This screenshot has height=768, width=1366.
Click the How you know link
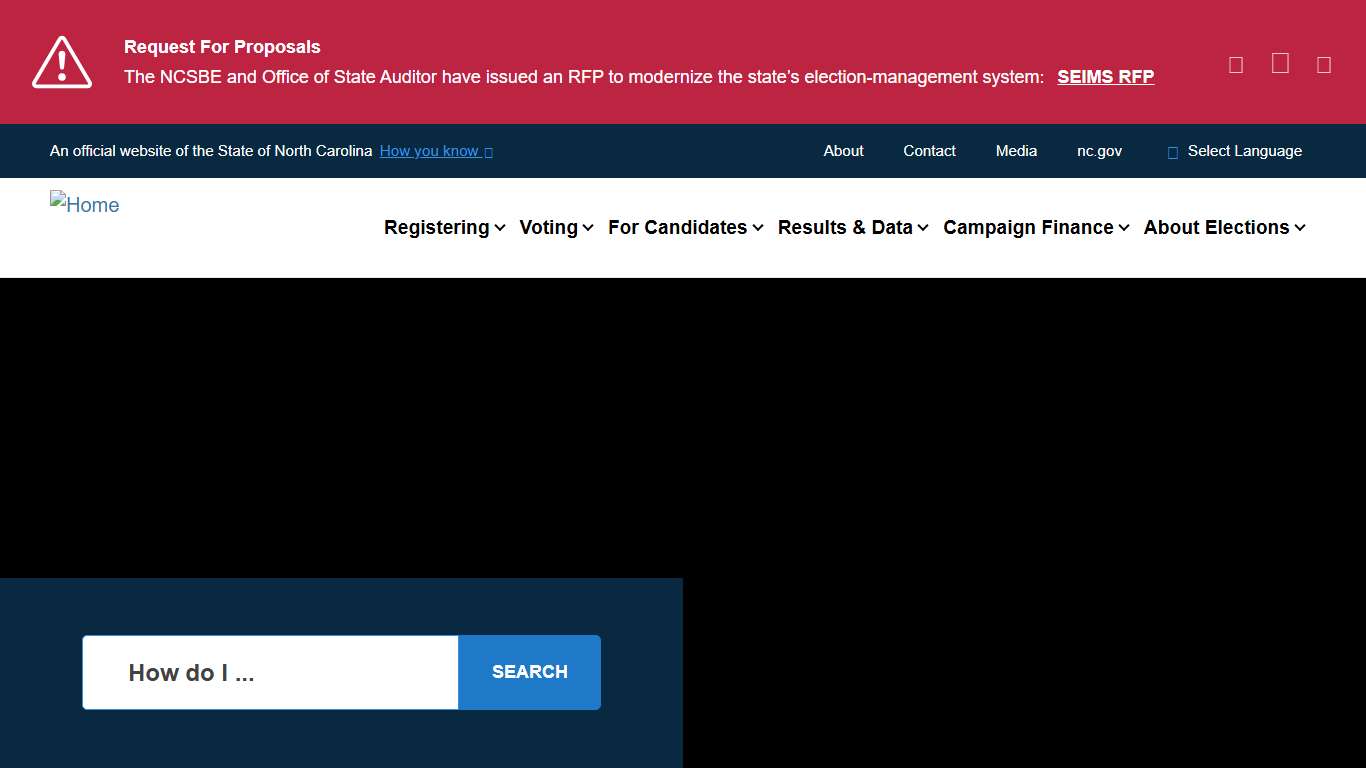tap(429, 151)
